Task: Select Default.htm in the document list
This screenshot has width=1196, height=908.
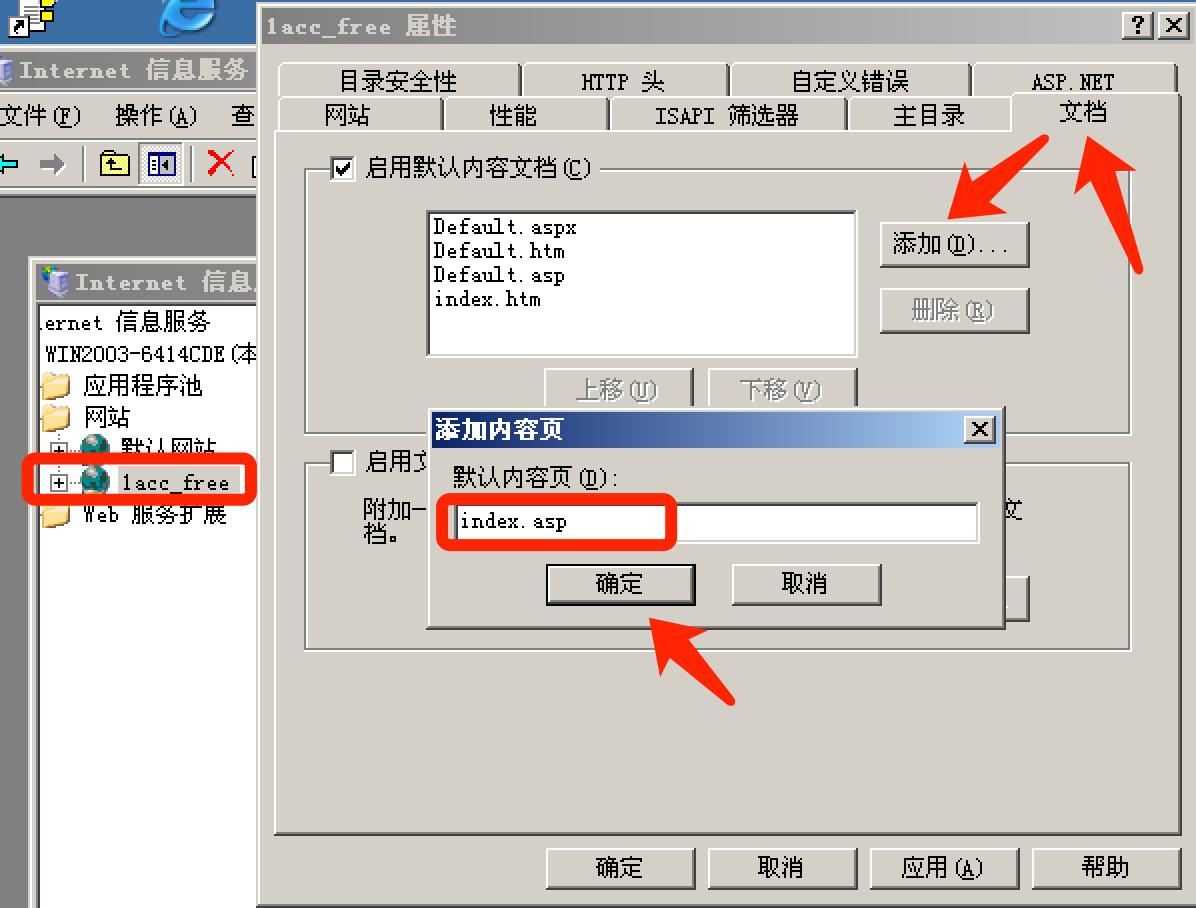Action: point(499,251)
